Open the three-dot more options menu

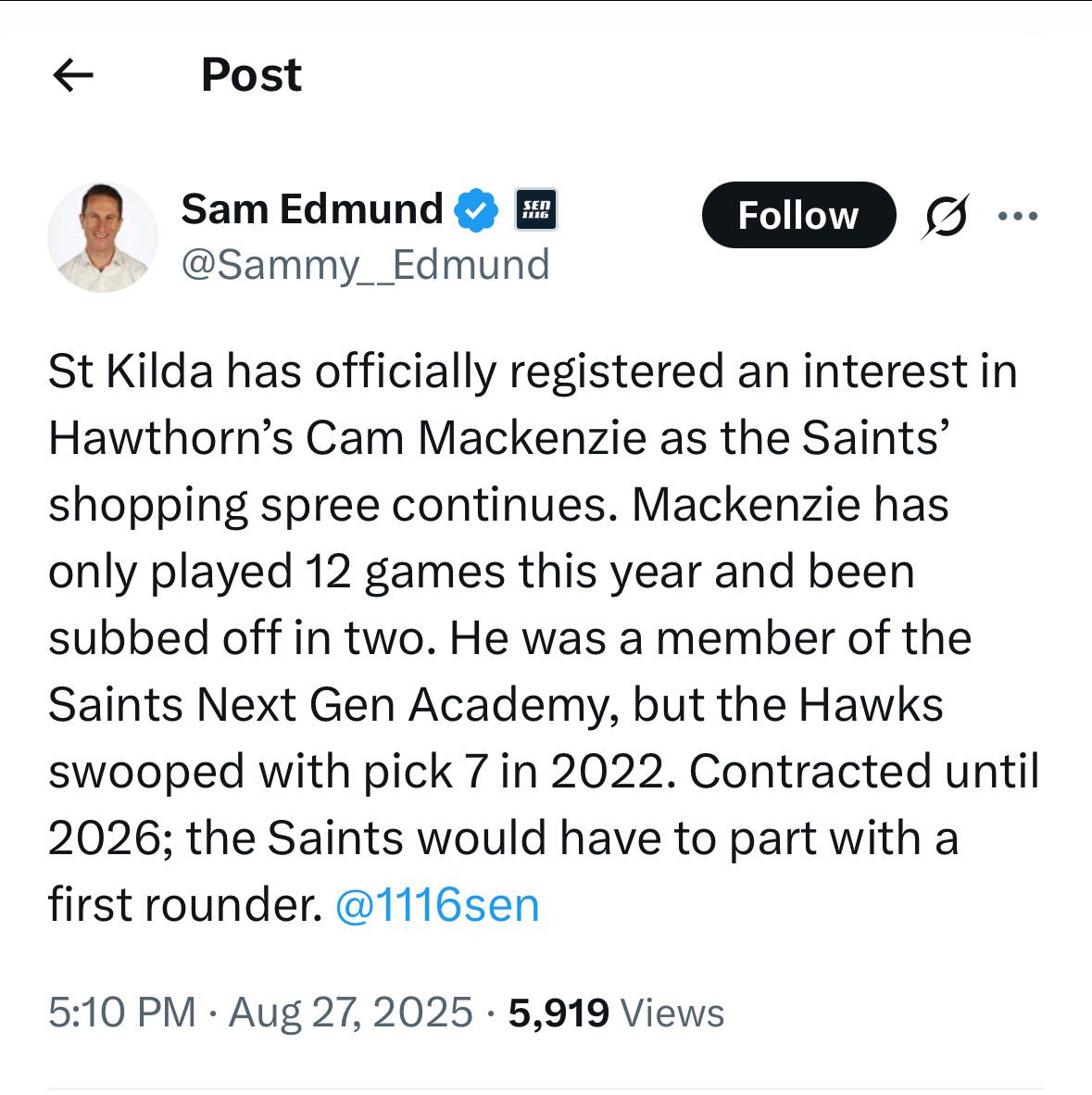coord(1019,217)
